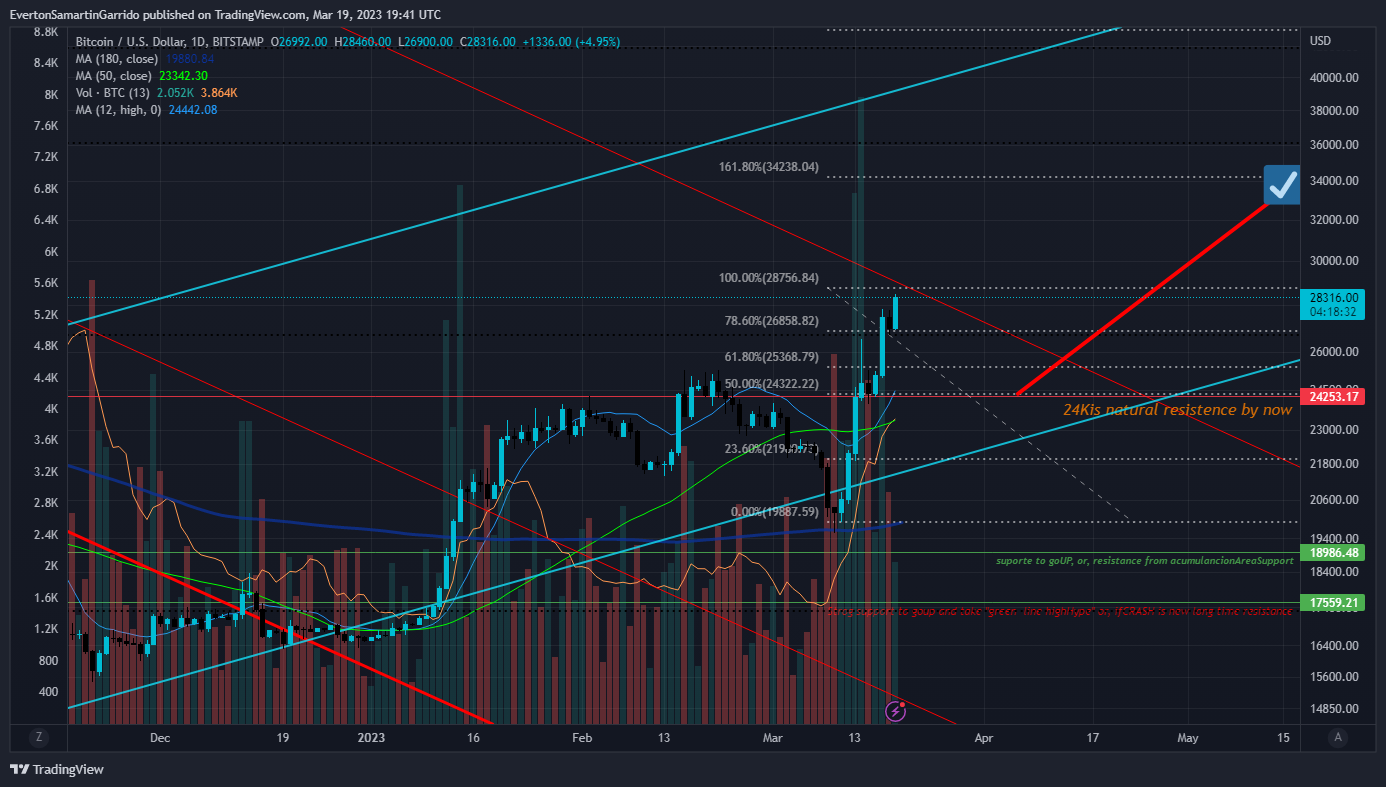Click the '24Kis natural resistence by now' note
The image size is (1386, 787).
click(1177, 410)
